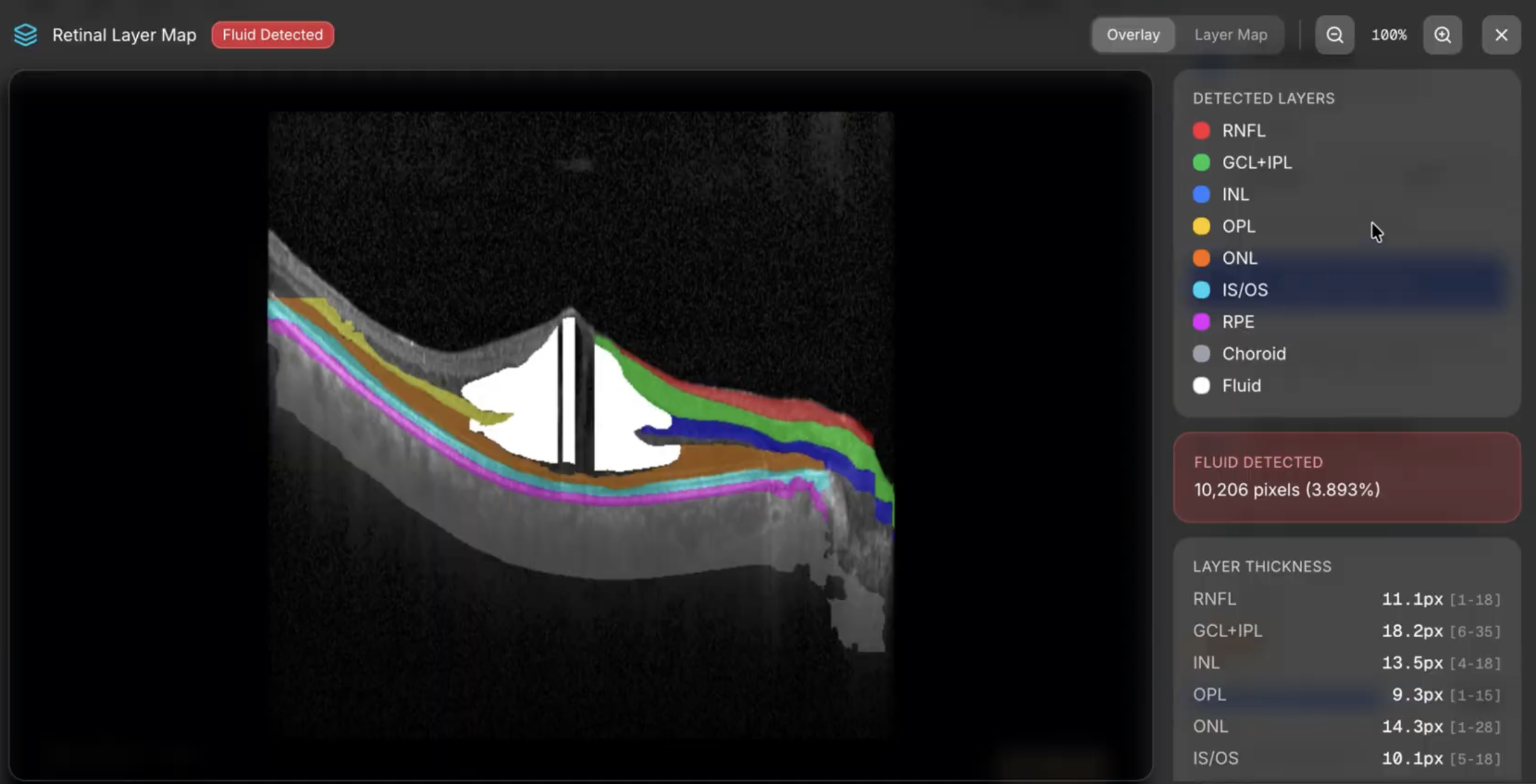The width and height of the screenshot is (1536, 784).
Task: Click the Retinal Layer Map title text
Action: tap(124, 35)
